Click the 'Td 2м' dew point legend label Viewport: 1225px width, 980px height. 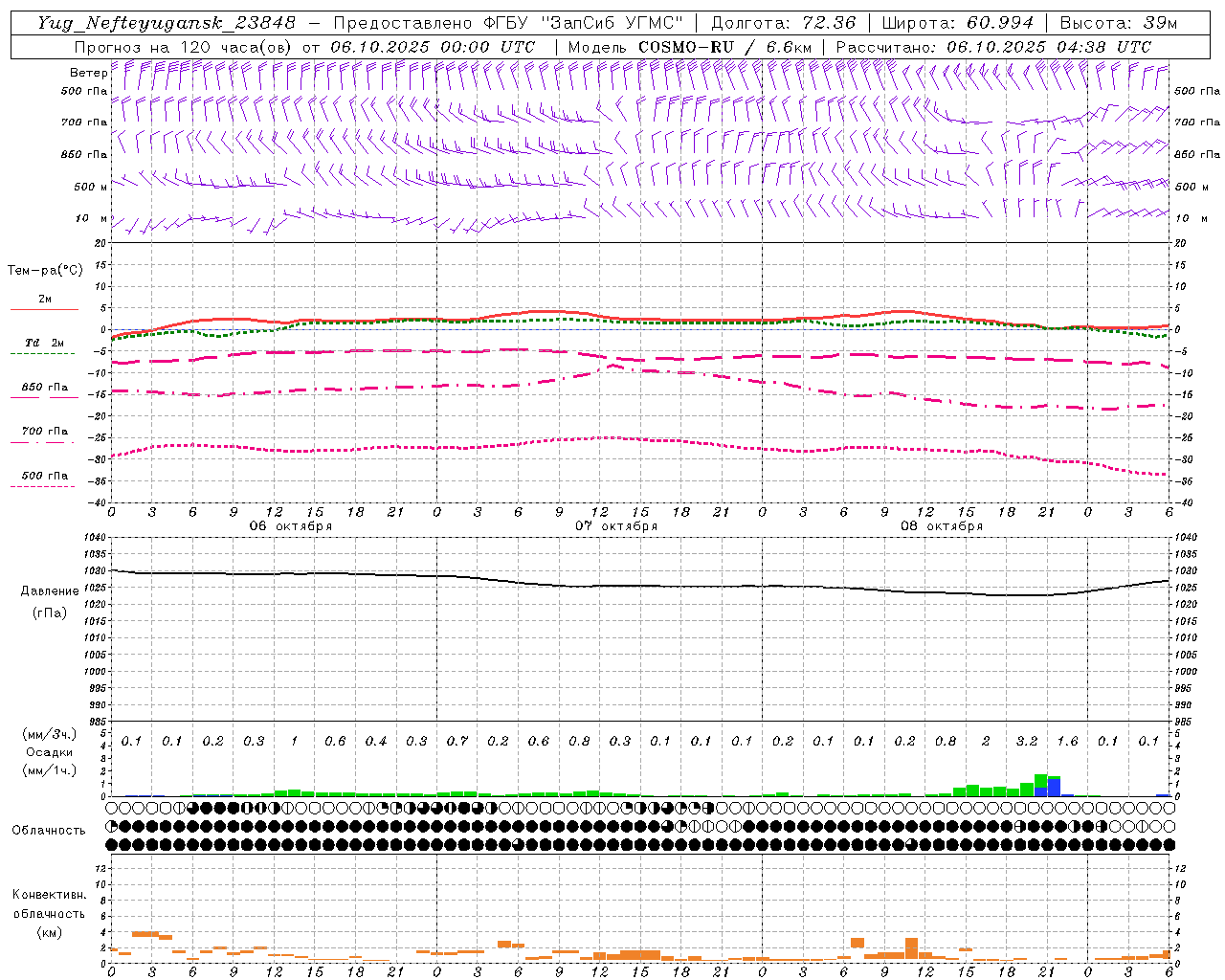45,343
